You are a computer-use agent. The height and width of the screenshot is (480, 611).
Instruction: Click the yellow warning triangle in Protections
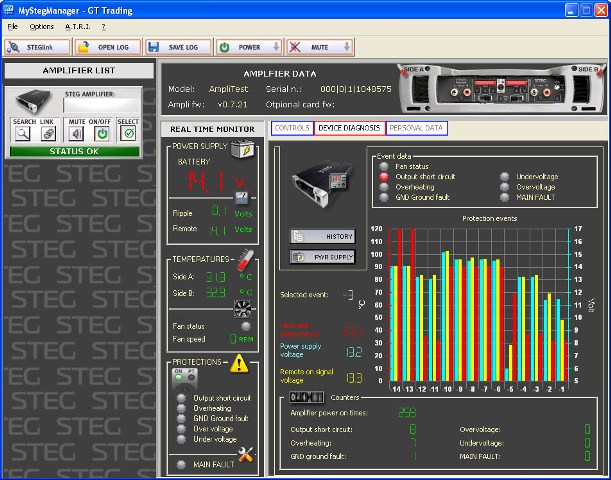(240, 364)
